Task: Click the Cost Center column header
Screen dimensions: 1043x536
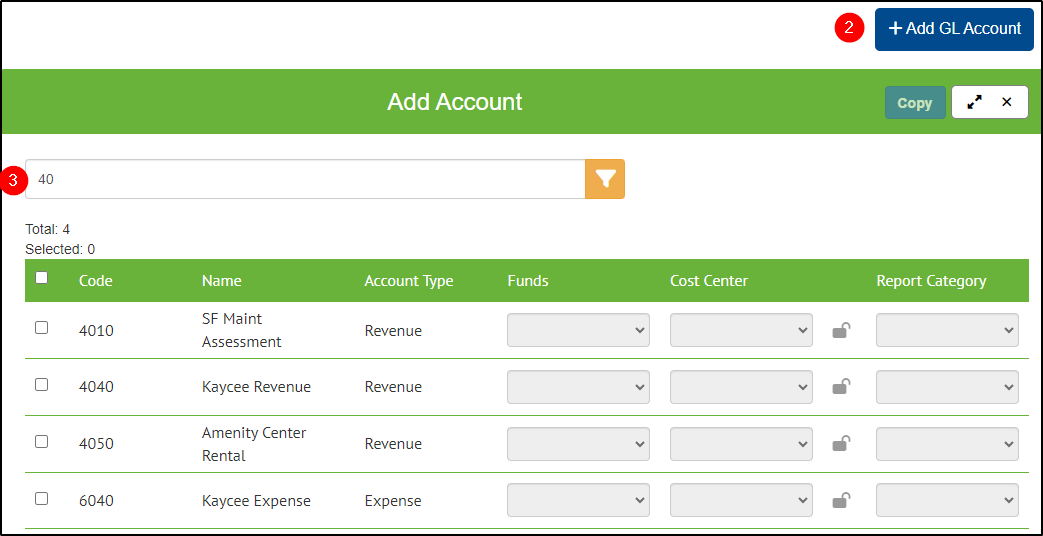Action: point(708,281)
